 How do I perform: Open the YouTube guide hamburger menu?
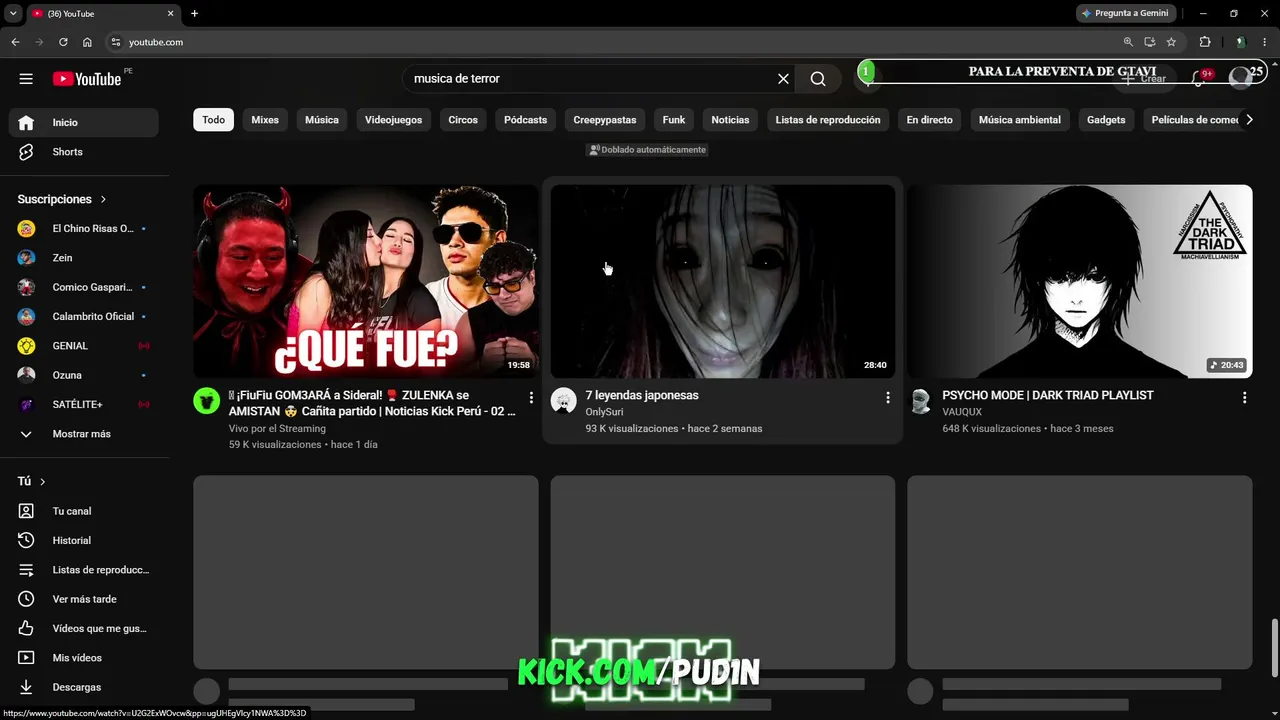(x=26, y=79)
